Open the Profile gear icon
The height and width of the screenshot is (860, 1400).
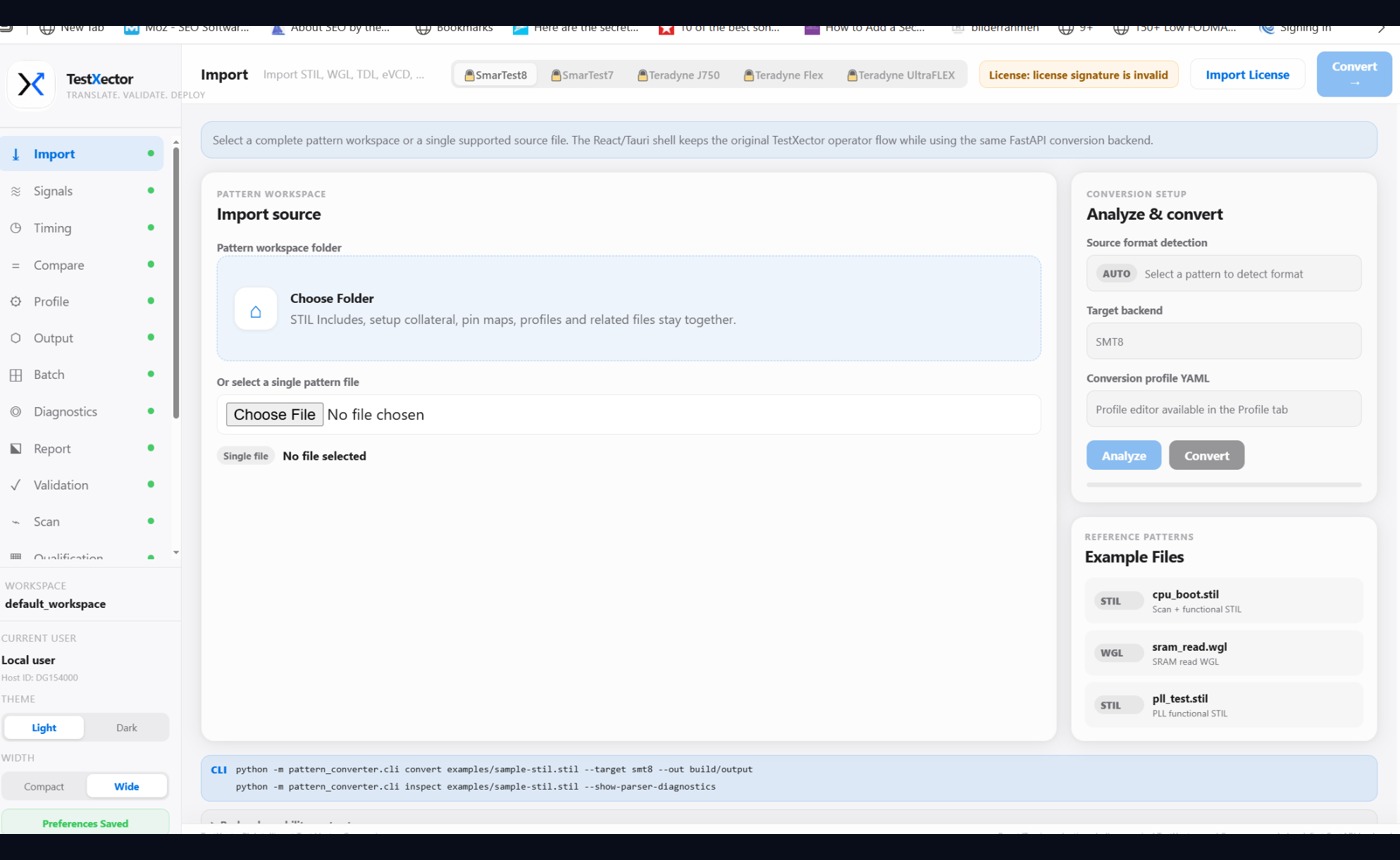pos(15,301)
